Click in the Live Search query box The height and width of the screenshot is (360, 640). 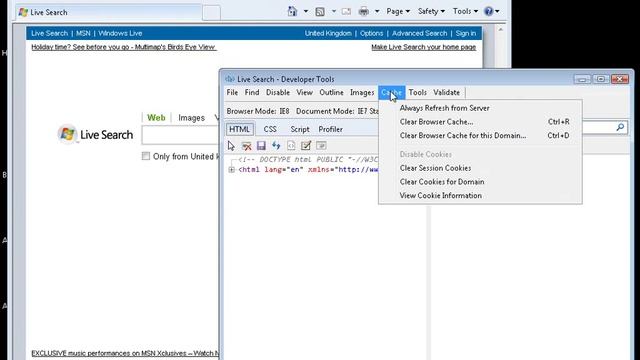(x=180, y=135)
